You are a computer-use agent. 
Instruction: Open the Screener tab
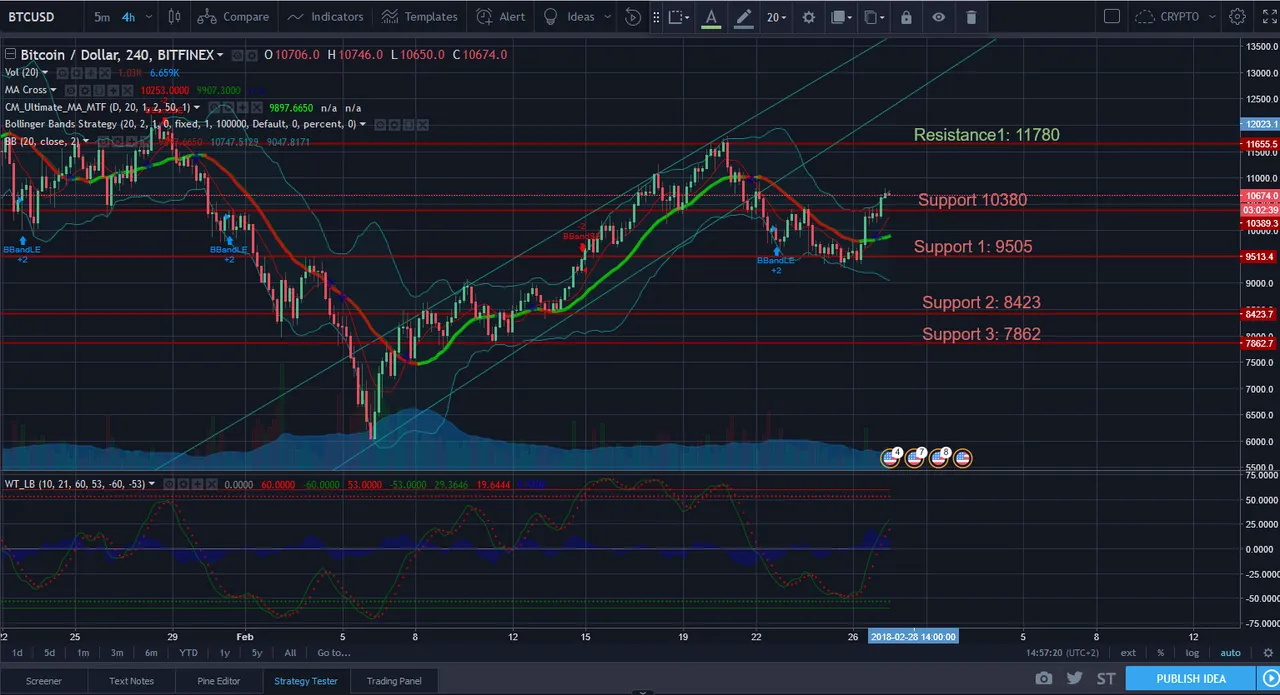coord(44,681)
